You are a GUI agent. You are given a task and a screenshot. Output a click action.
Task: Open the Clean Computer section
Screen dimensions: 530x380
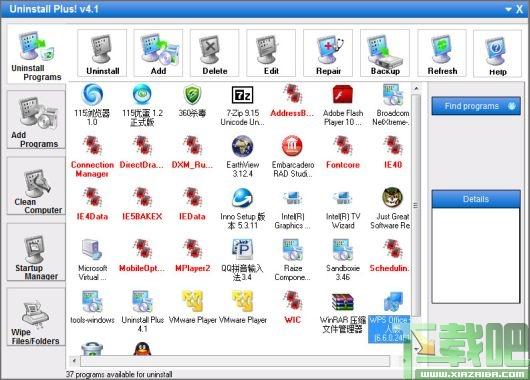coord(36,186)
